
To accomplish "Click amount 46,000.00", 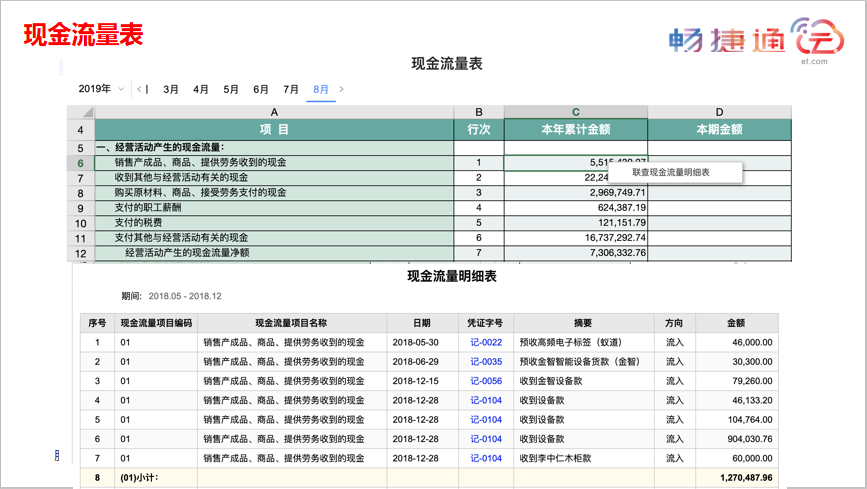I will click(x=752, y=342).
